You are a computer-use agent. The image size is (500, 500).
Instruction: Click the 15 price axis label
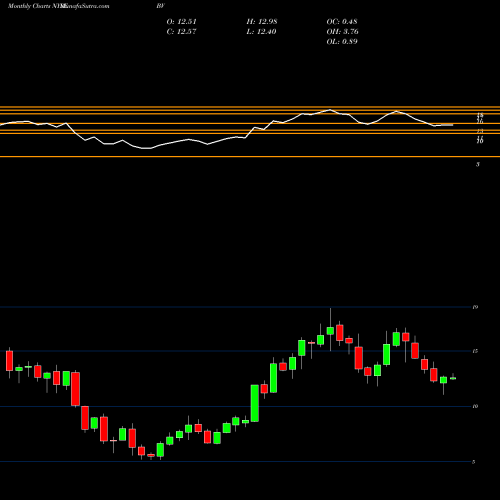475,351
